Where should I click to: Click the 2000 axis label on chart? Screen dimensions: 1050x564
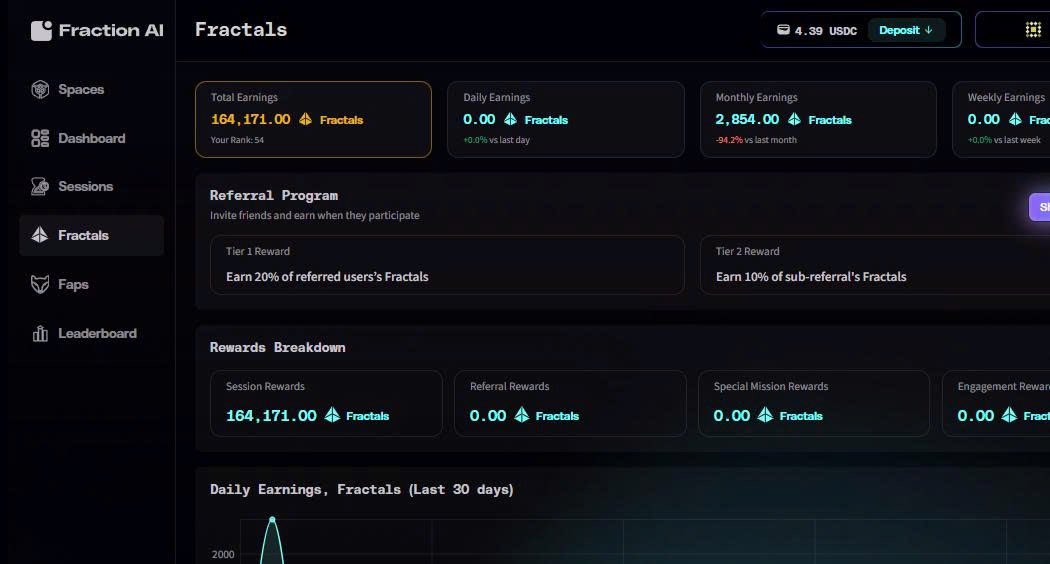pos(223,555)
